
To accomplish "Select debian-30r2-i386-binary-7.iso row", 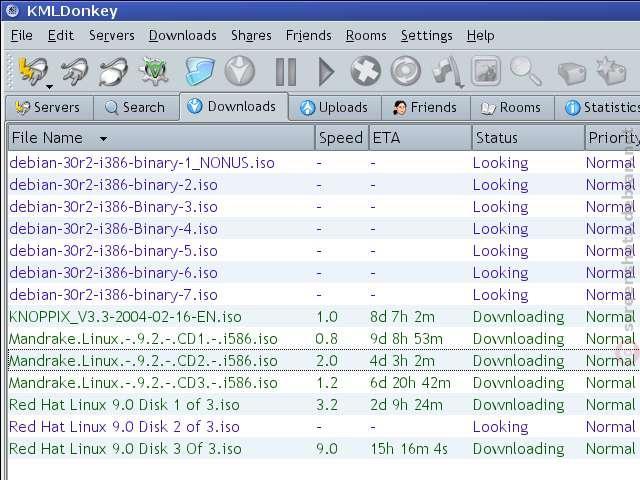I will click(x=324, y=295).
